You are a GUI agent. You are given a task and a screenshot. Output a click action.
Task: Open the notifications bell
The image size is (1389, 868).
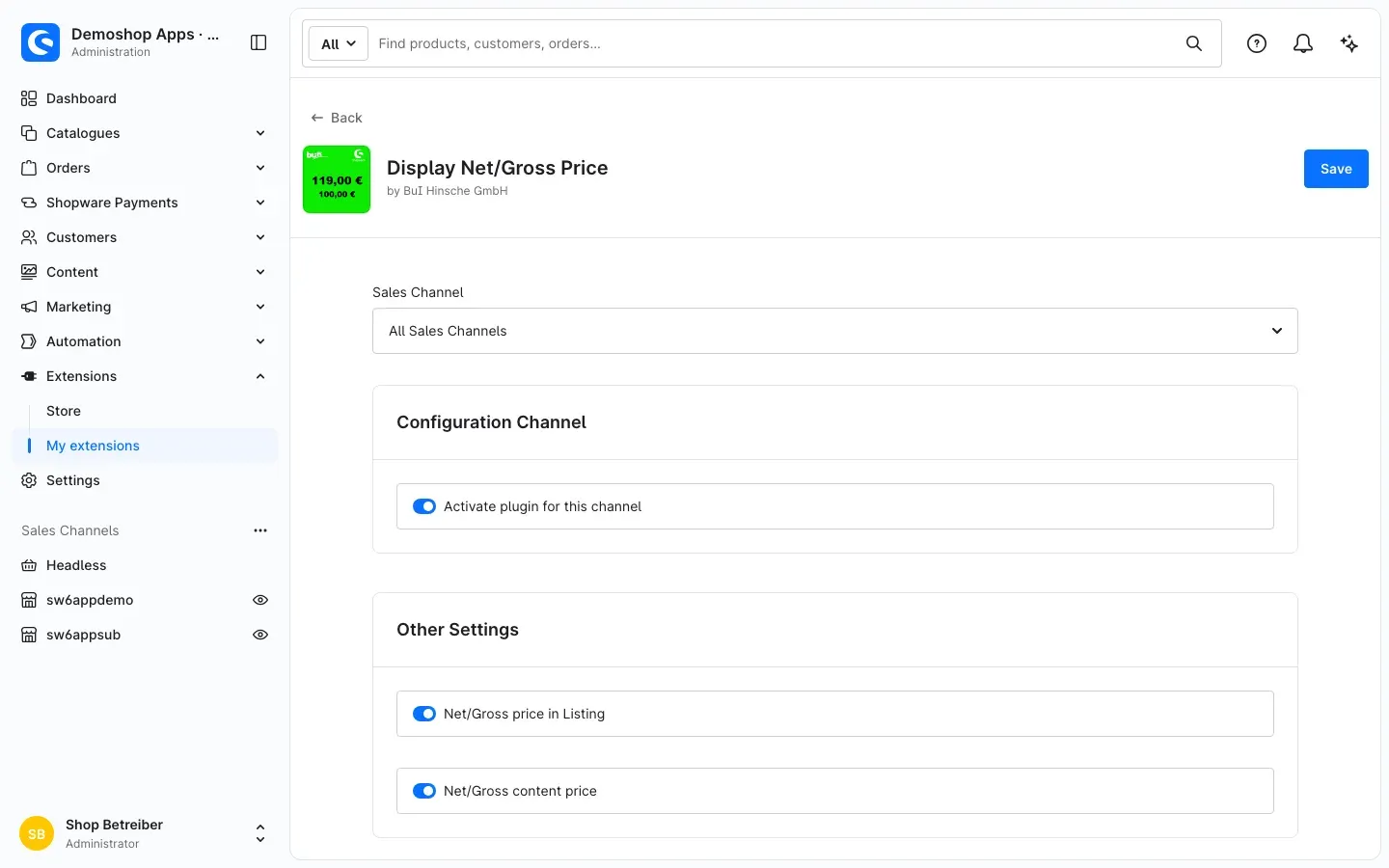click(x=1303, y=43)
